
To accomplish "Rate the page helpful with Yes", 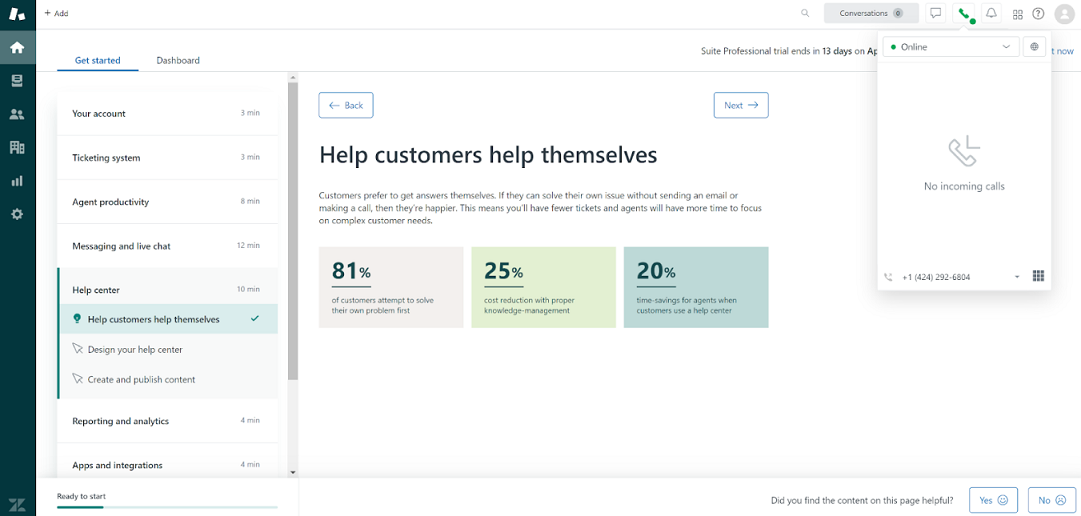I will pyautogui.click(x=993, y=500).
